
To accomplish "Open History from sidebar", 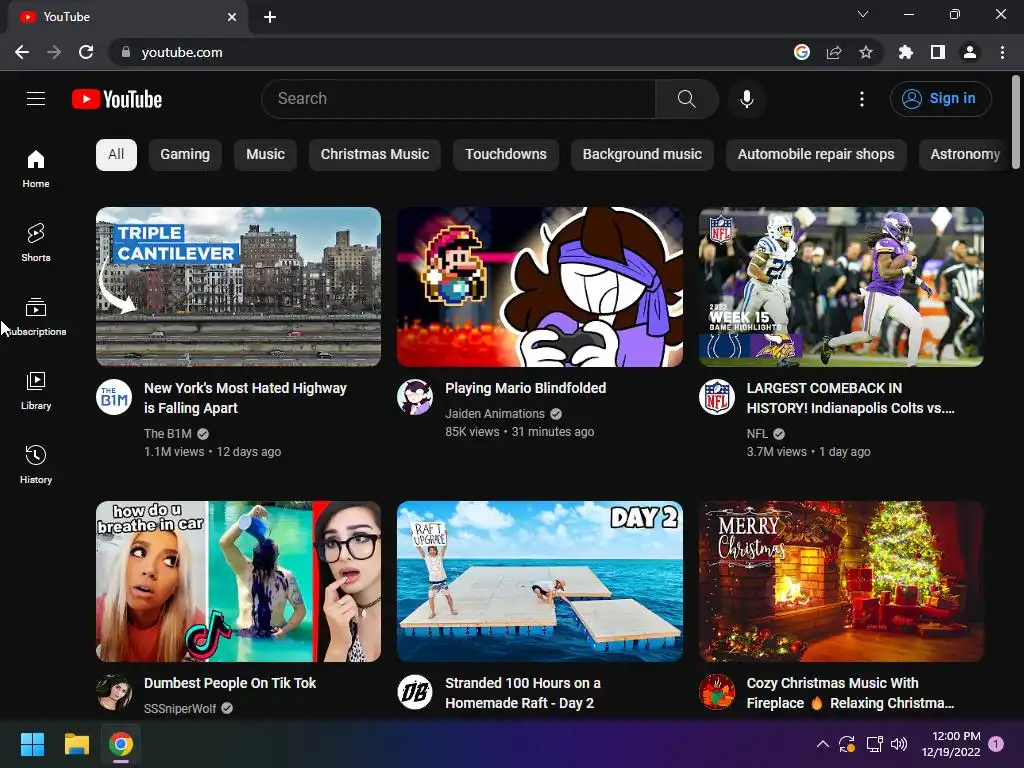I will click(x=36, y=464).
